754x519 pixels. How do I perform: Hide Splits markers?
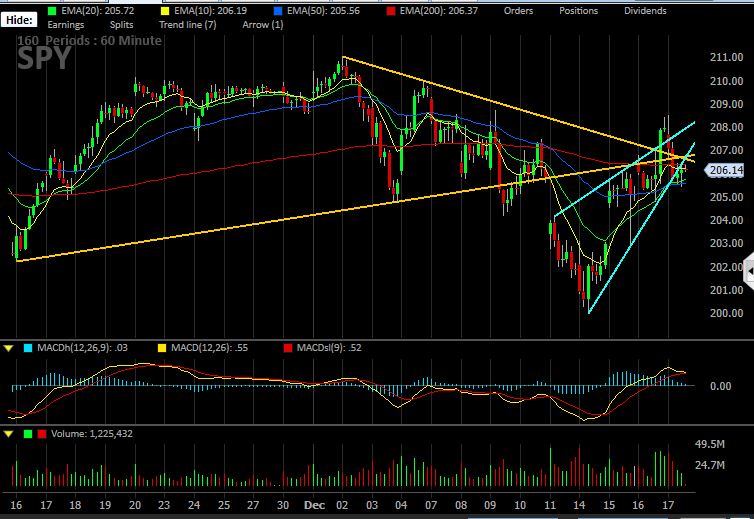pos(121,25)
